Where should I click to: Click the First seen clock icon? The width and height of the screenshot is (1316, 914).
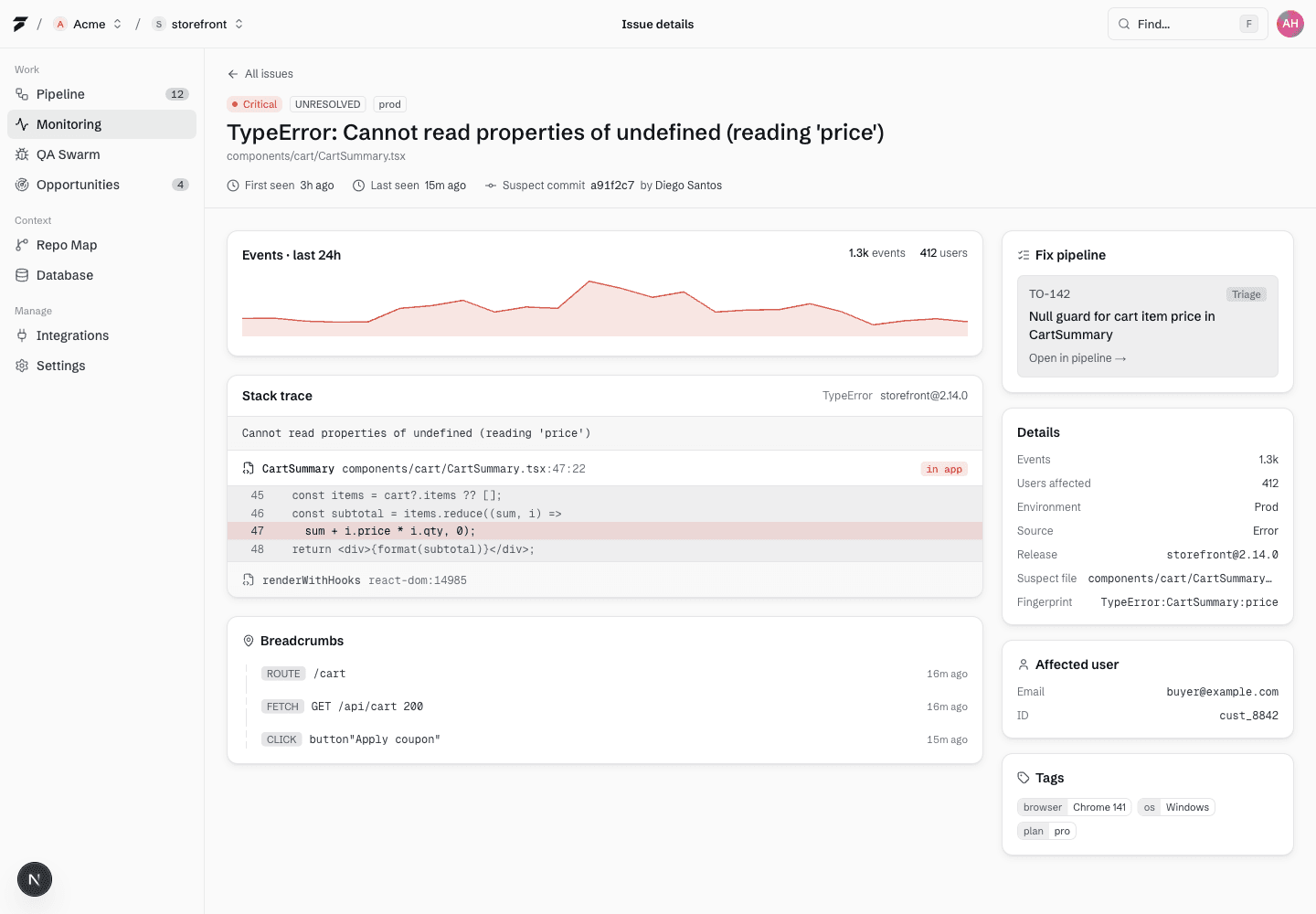click(x=233, y=186)
